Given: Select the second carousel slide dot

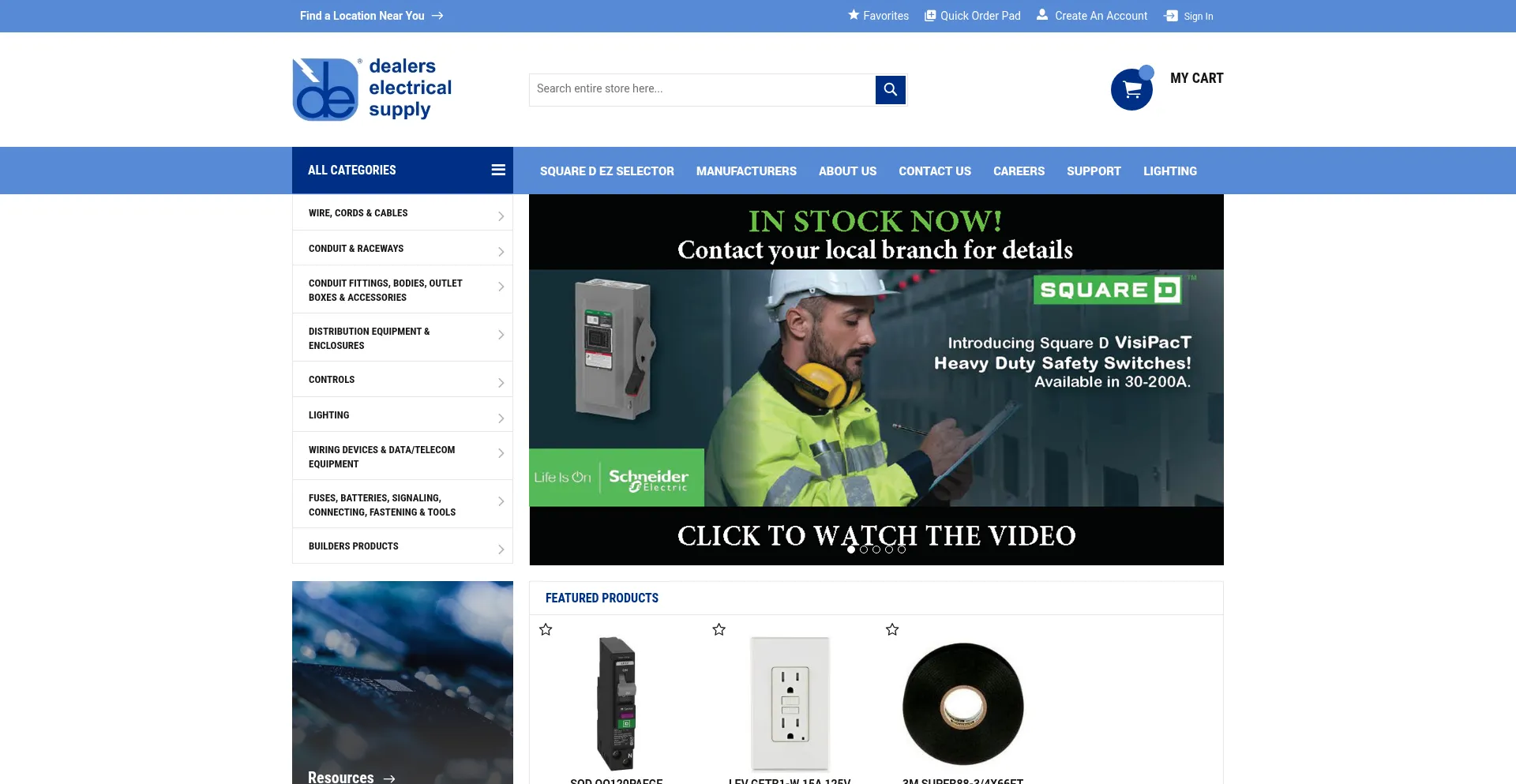Looking at the screenshot, I should pos(864,550).
